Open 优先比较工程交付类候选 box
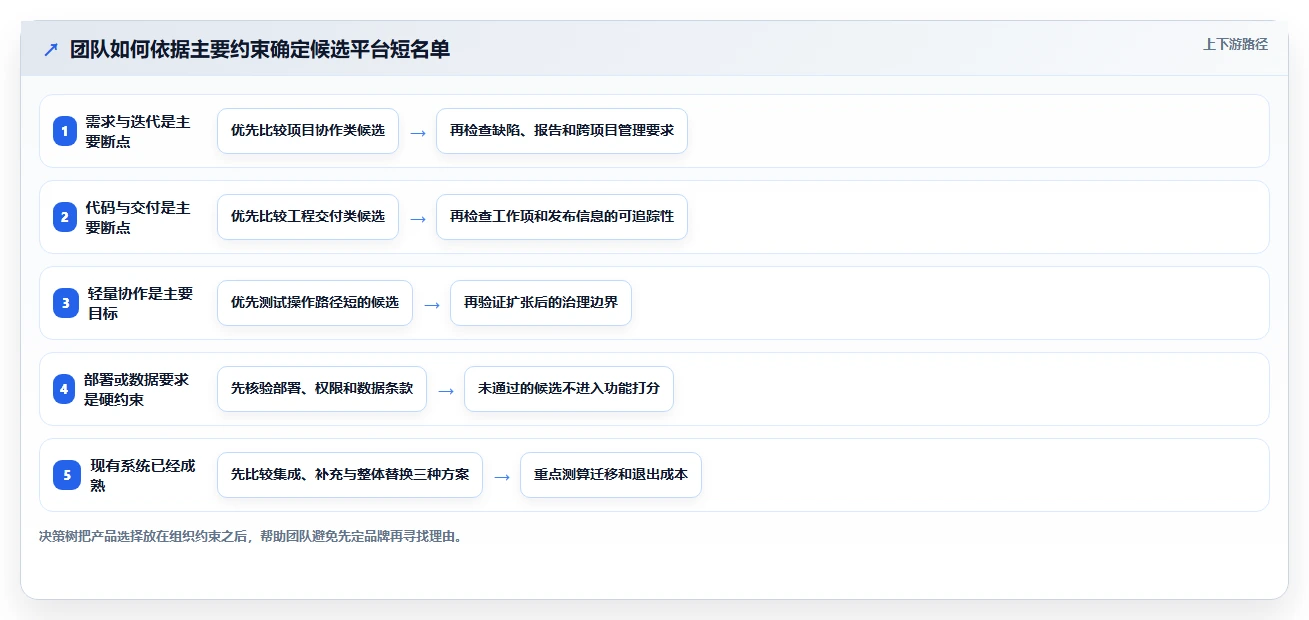Viewport: 1309px width, 620px height. tap(308, 217)
